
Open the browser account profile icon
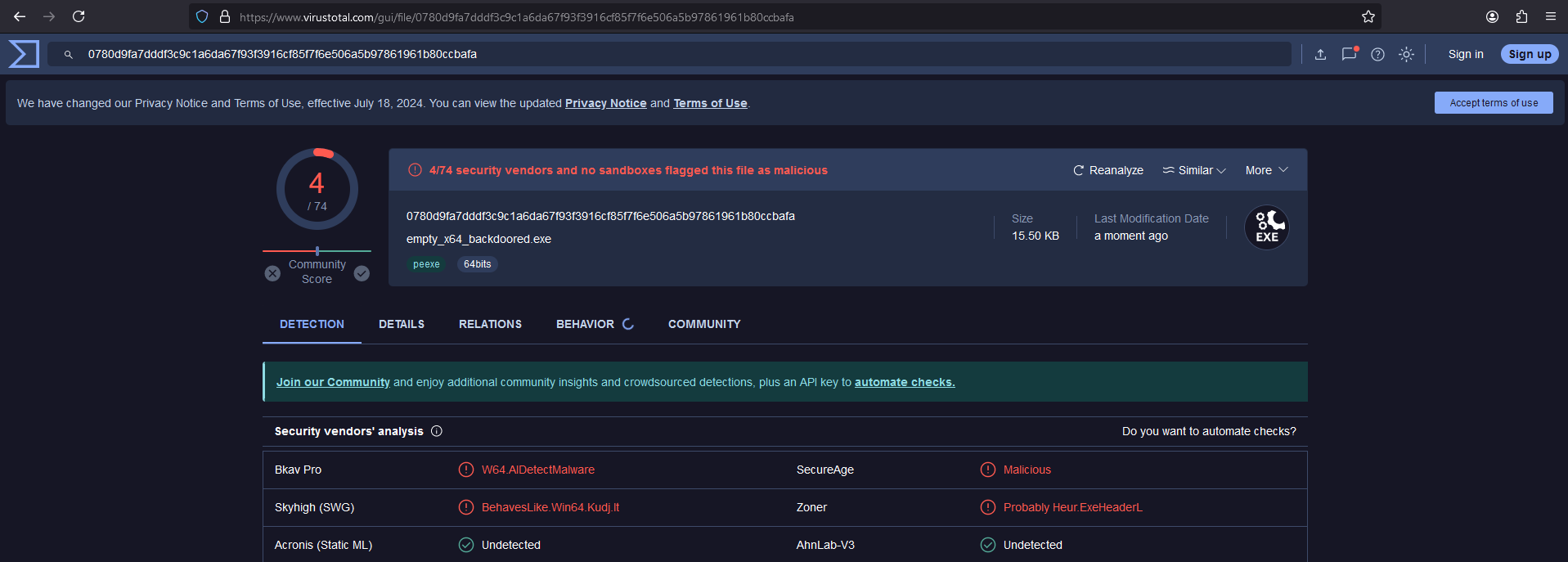tap(1492, 16)
